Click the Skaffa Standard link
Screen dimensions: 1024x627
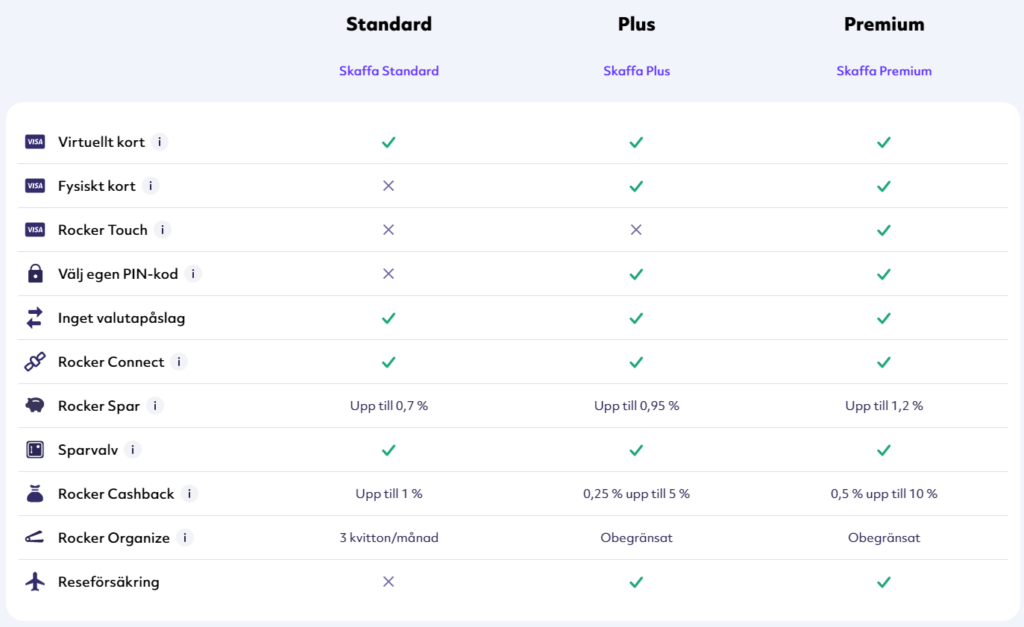click(x=389, y=71)
